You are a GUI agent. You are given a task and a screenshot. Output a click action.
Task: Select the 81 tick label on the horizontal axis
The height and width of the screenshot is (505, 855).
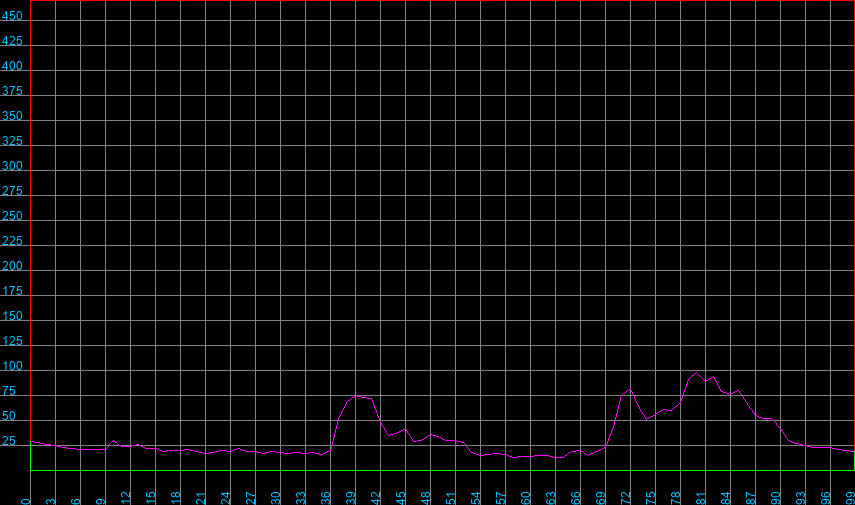pyautogui.click(x=701, y=497)
